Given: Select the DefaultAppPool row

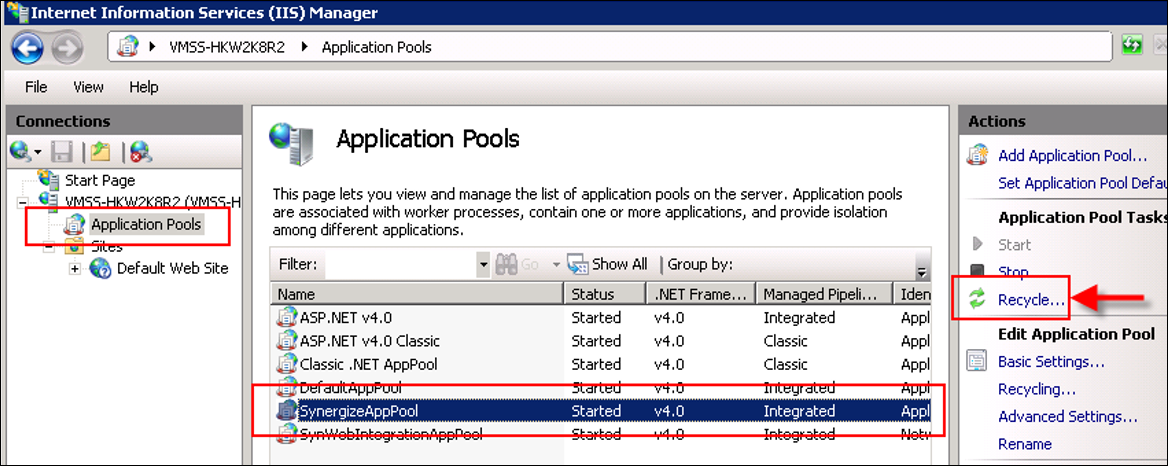Looking at the screenshot, I should [600, 388].
